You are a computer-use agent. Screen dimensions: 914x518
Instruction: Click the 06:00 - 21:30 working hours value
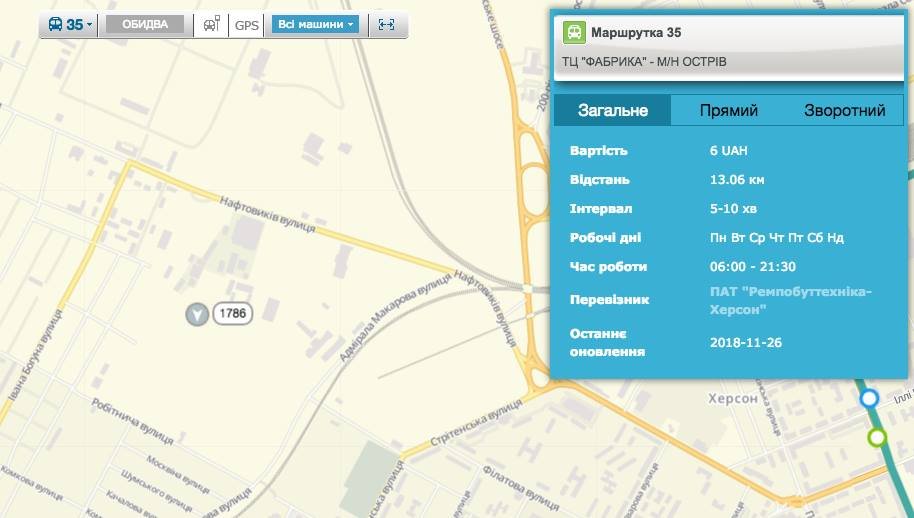click(x=753, y=267)
